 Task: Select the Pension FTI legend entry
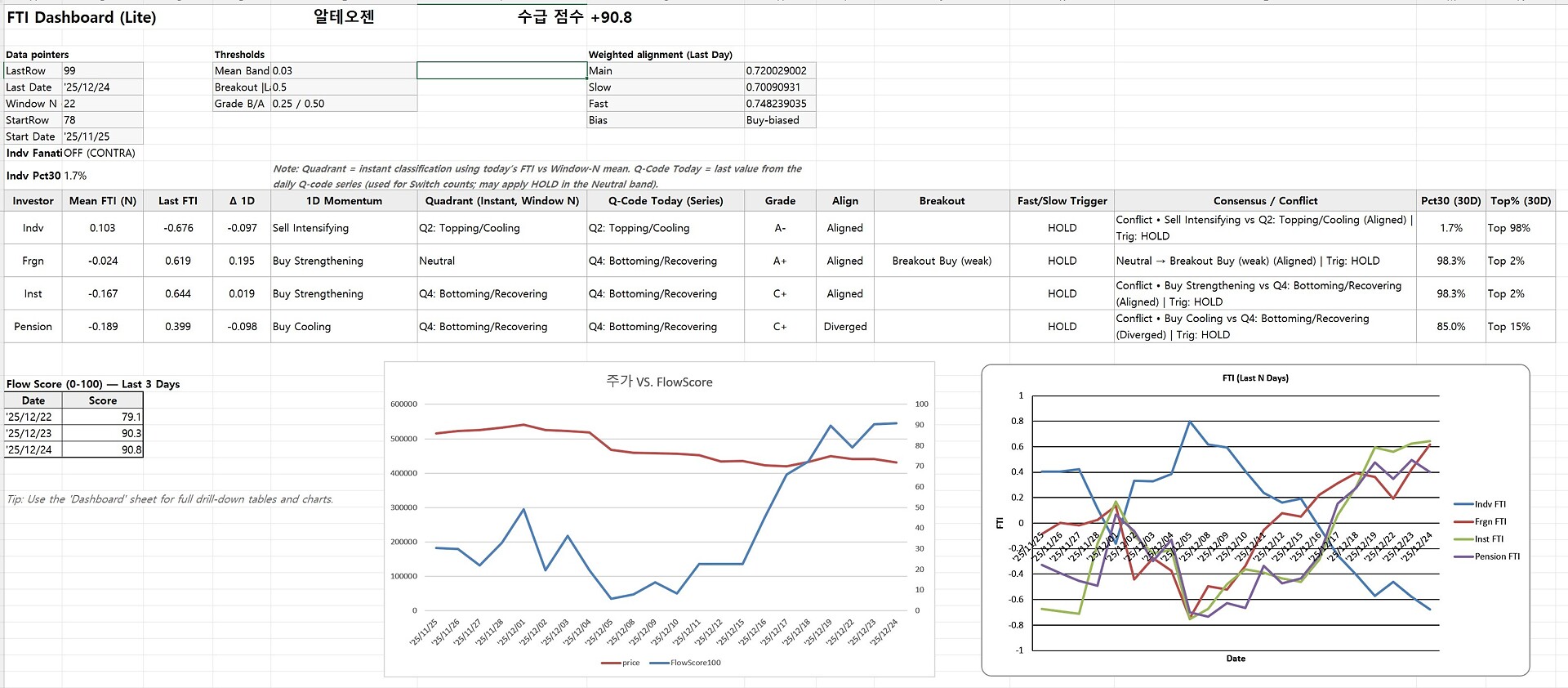pyautogui.click(x=1496, y=556)
